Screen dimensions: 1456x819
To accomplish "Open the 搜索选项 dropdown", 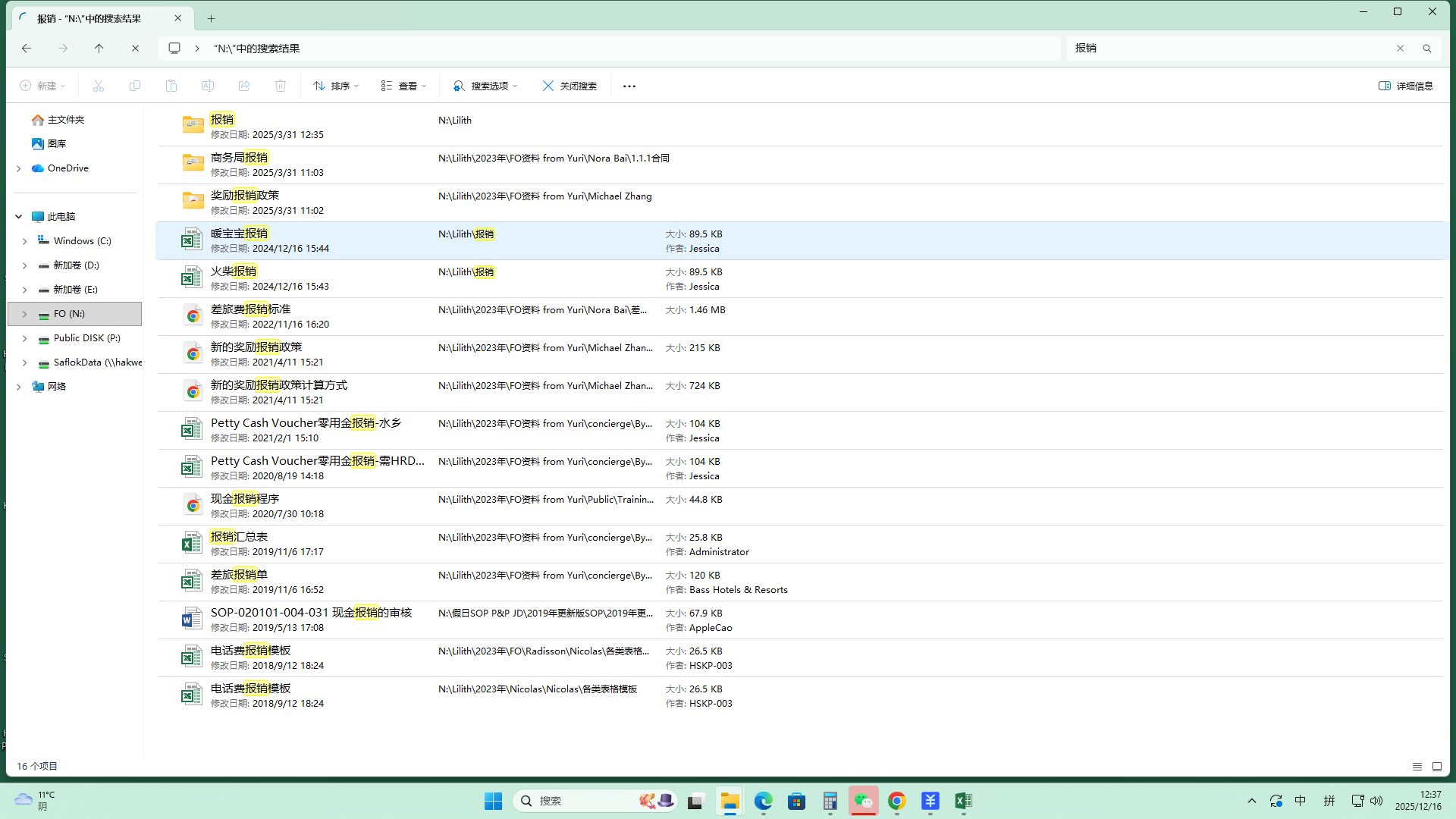I will 485,86.
